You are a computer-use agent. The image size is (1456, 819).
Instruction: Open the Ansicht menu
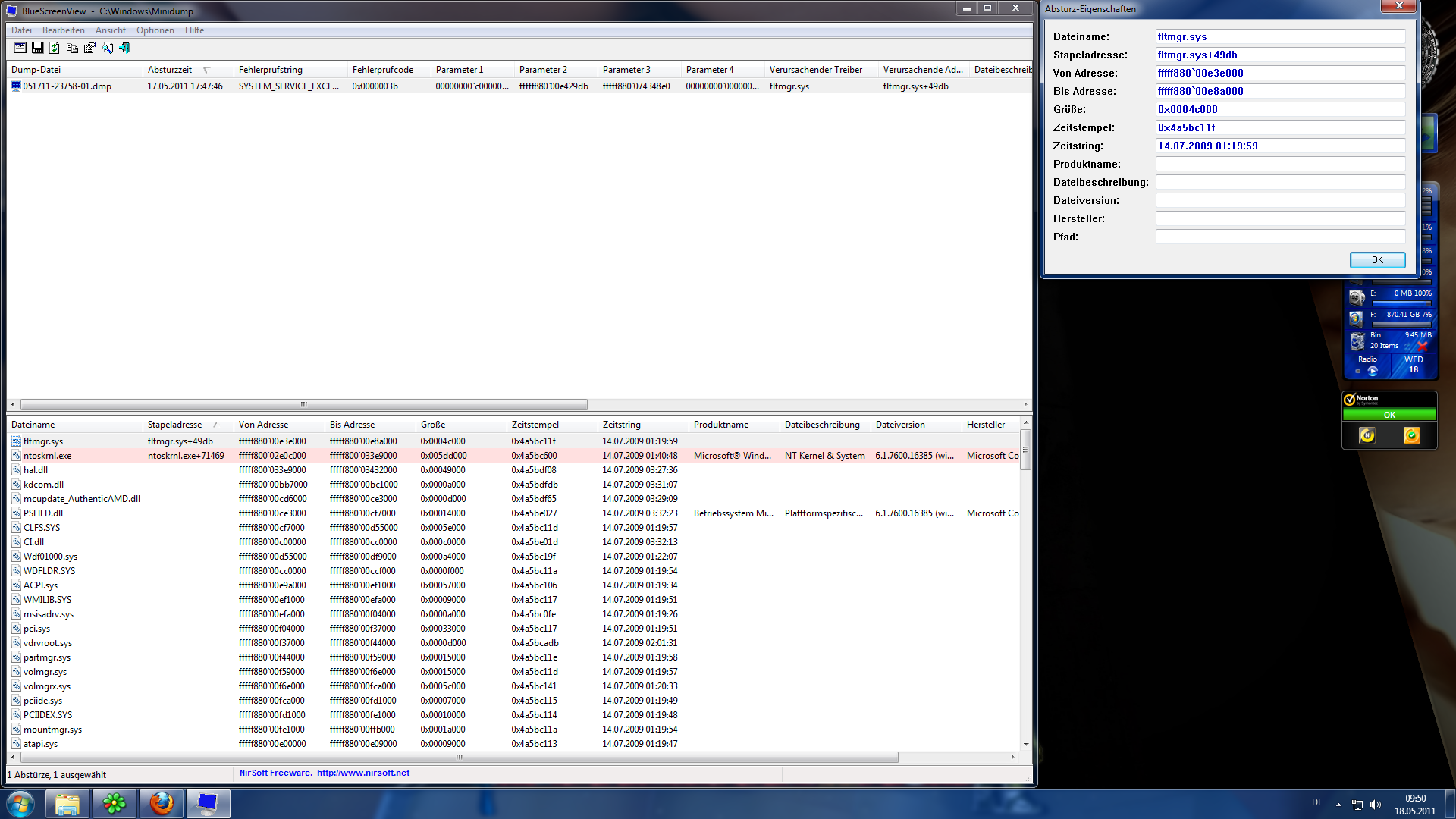111,30
